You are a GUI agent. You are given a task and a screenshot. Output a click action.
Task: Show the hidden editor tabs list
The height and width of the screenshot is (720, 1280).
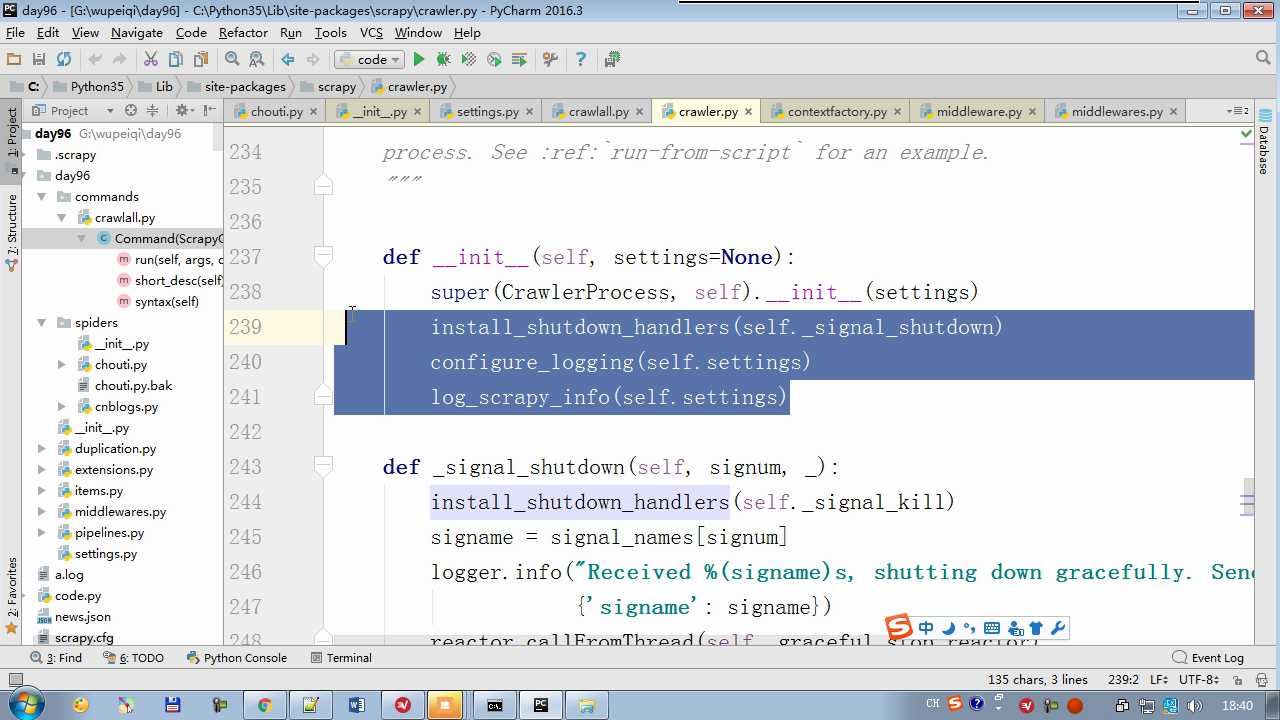1239,110
